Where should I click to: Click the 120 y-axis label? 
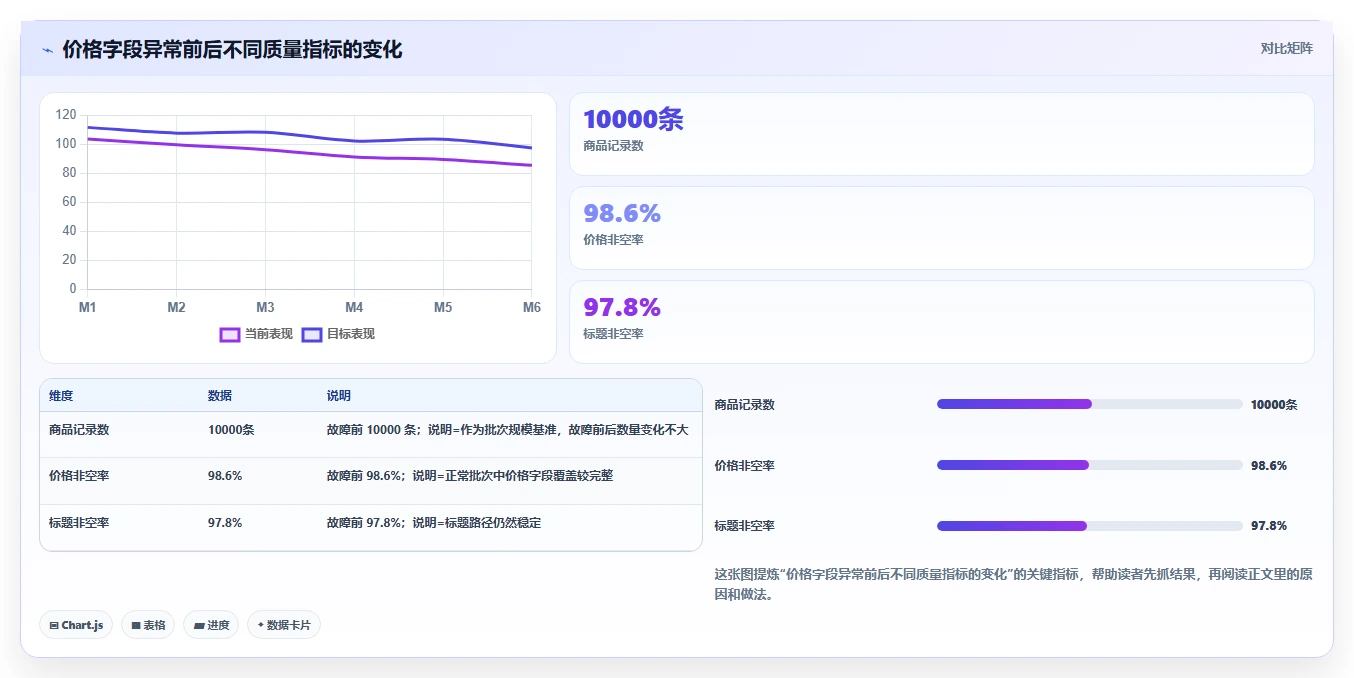66,115
